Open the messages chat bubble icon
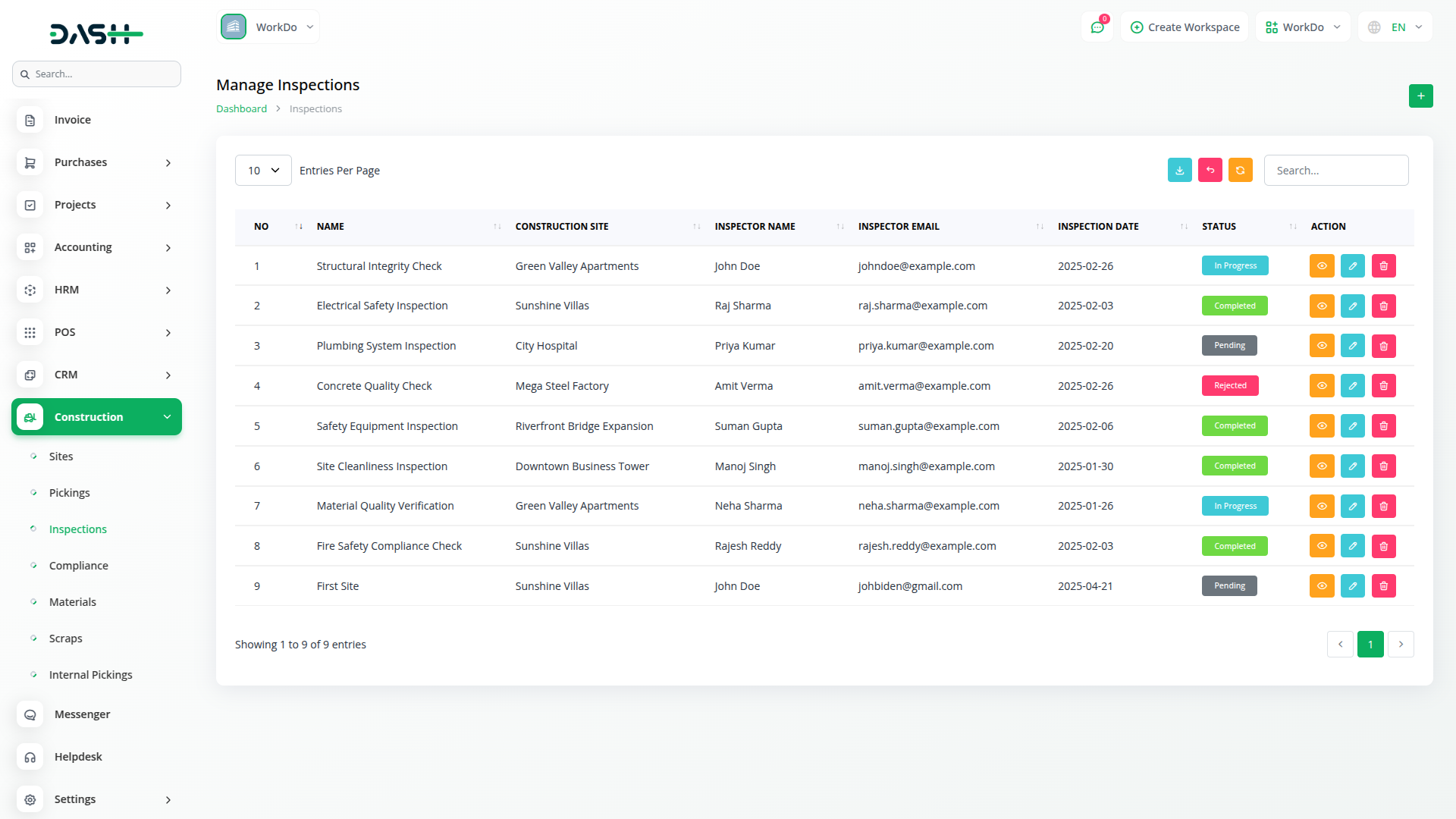Viewport: 1456px width, 819px height. point(1097,27)
